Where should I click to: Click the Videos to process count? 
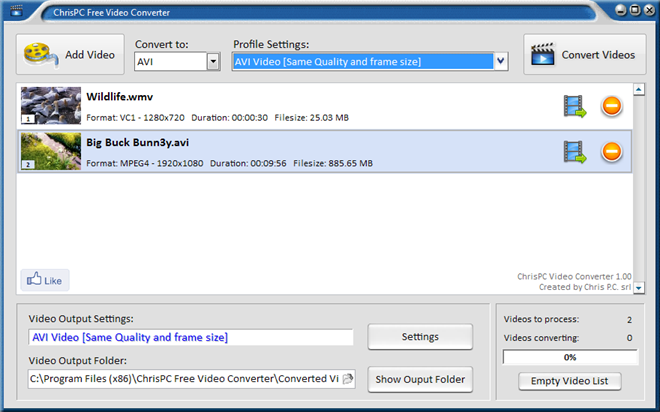pos(629,320)
